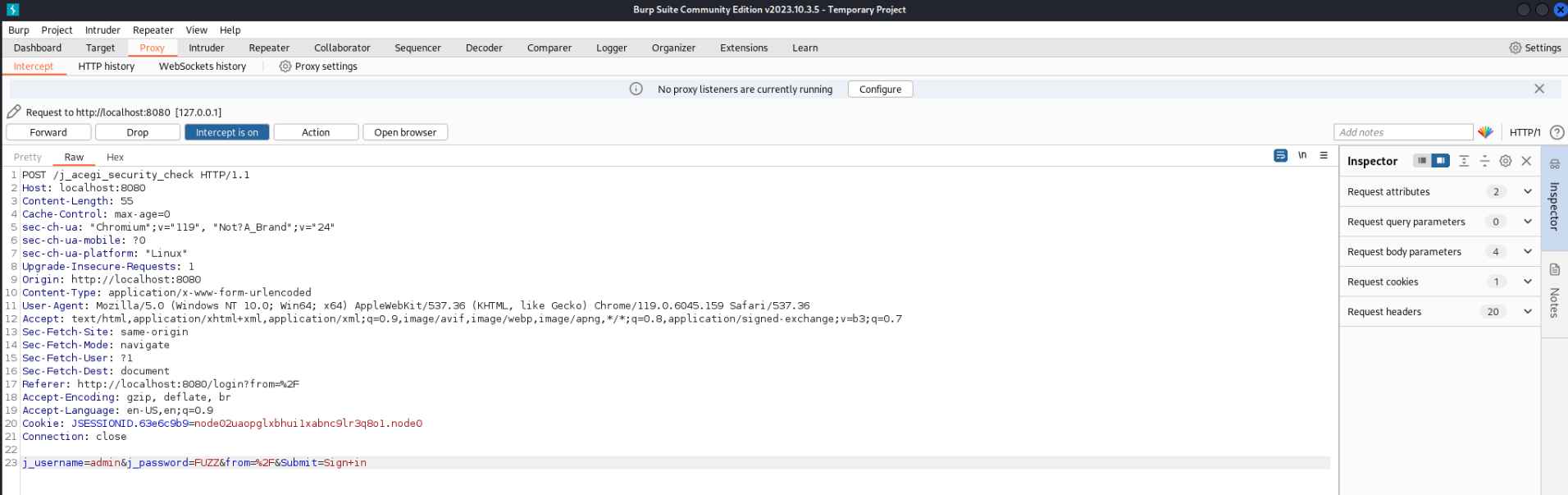Viewport: 1568px width, 495px height.
Task: Switch to the Dashboard tab
Action: pos(38,48)
